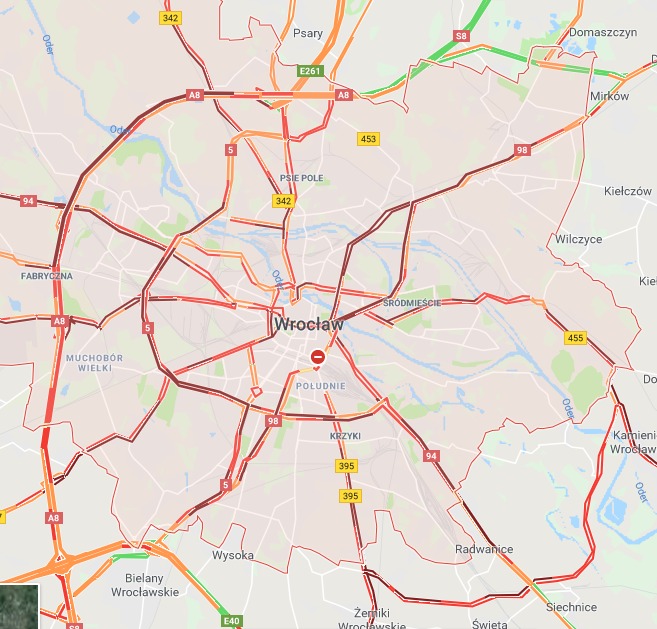Image resolution: width=657 pixels, height=629 pixels.
Task: Select the yellow 453 road shield
Action: click(x=368, y=139)
